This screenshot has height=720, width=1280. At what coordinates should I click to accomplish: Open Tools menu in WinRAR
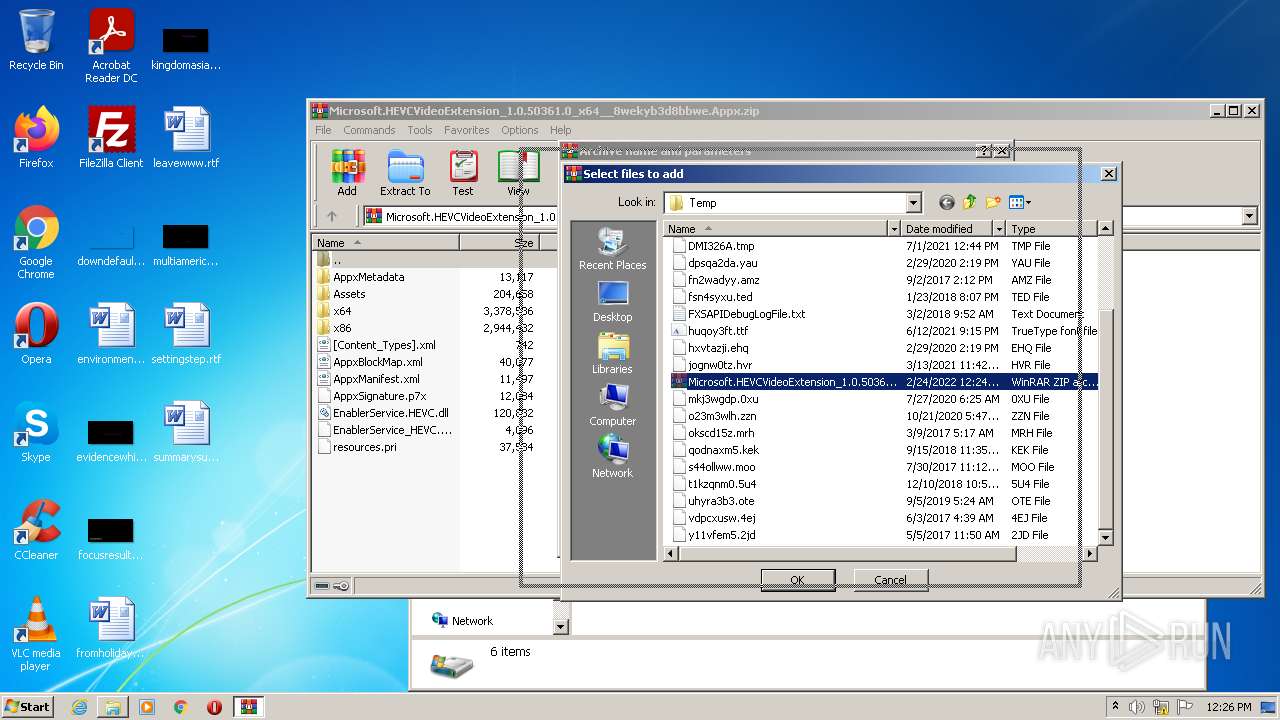point(420,130)
